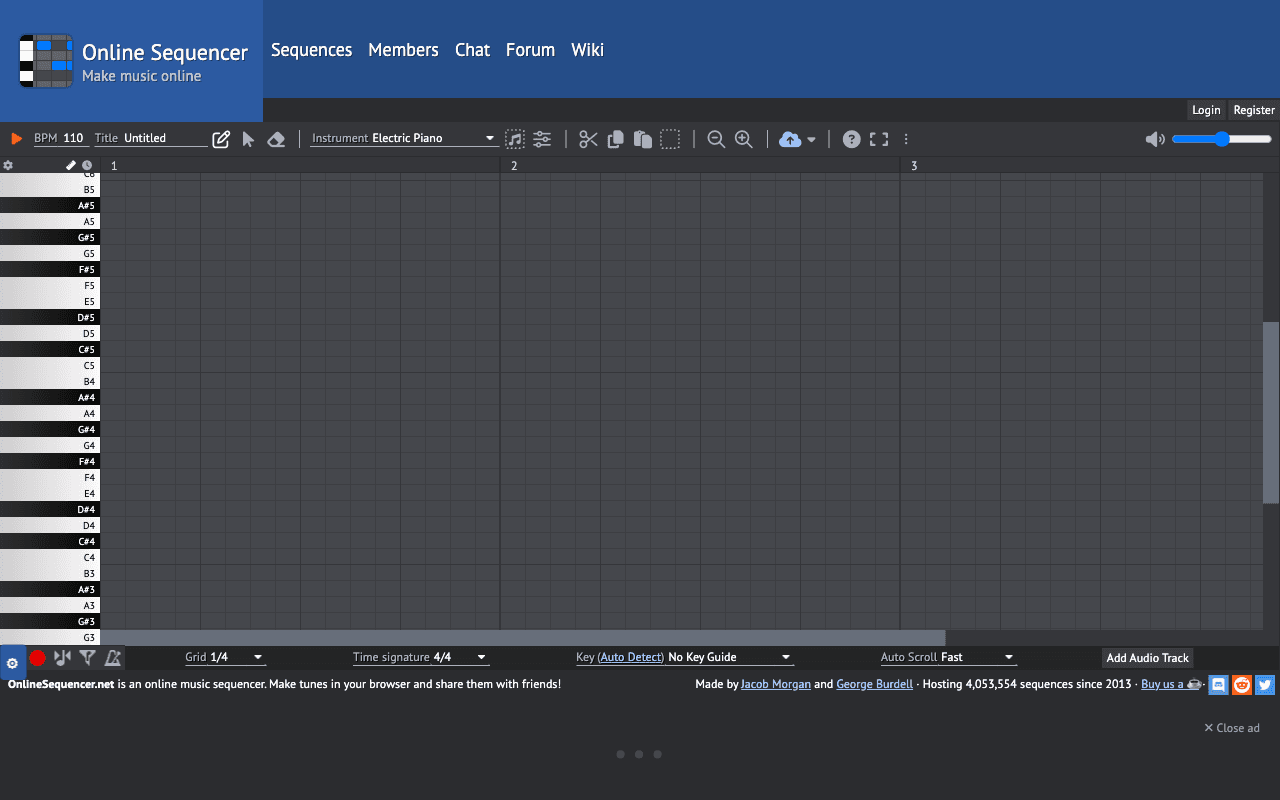This screenshot has width=1280, height=800.
Task: Click the small clock icon above piano keys
Action: 87,165
